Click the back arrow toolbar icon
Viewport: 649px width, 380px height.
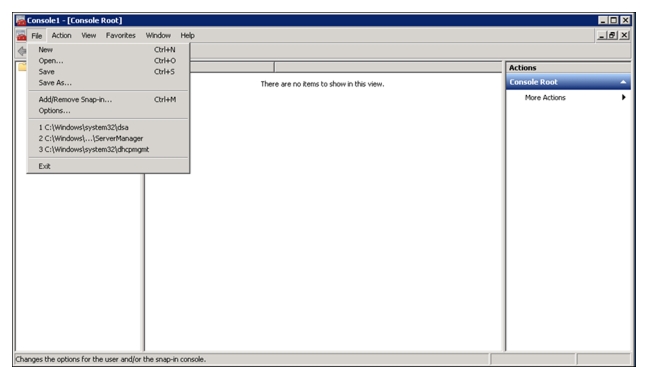click(22, 51)
